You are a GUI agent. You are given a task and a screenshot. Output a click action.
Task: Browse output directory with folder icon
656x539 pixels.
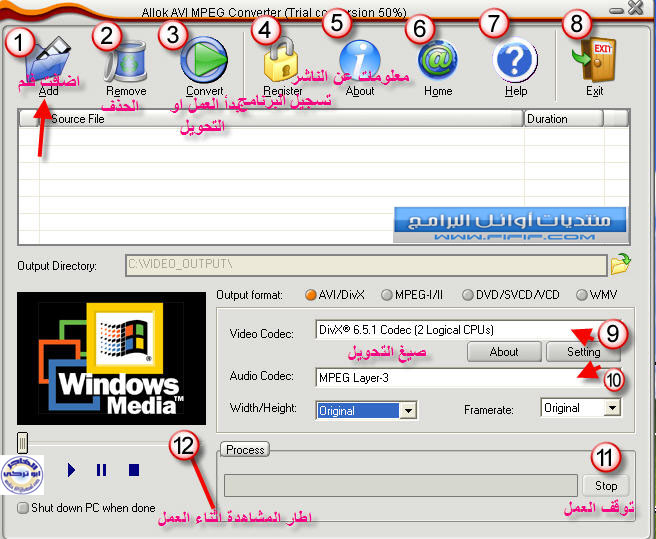(x=620, y=265)
